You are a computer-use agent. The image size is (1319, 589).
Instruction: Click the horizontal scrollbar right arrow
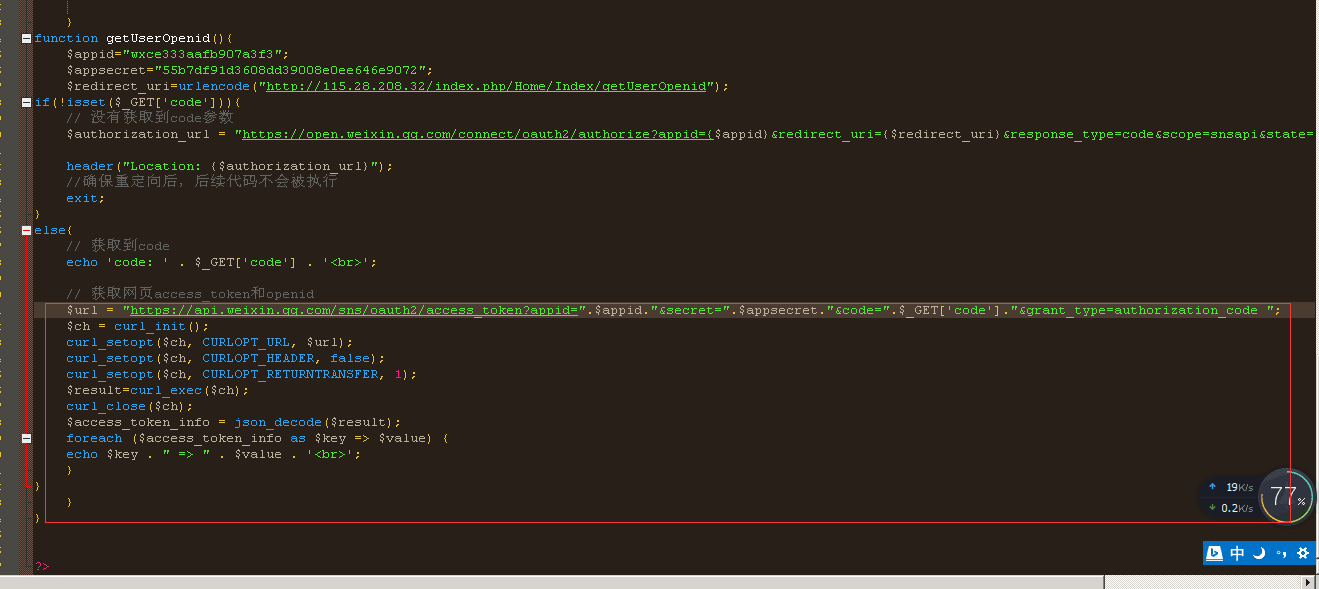coord(1308,582)
